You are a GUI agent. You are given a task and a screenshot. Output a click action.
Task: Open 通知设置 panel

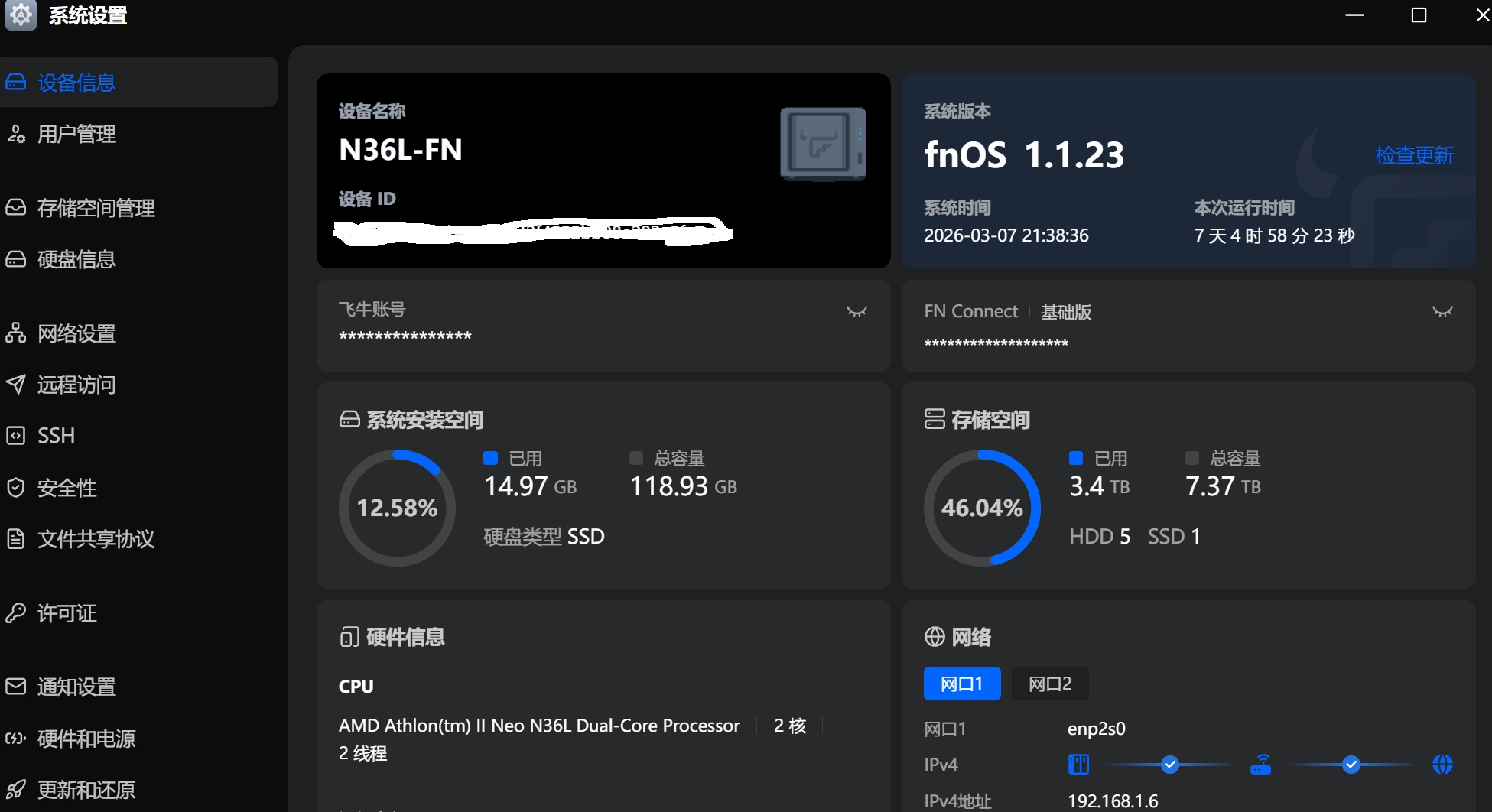(76, 687)
